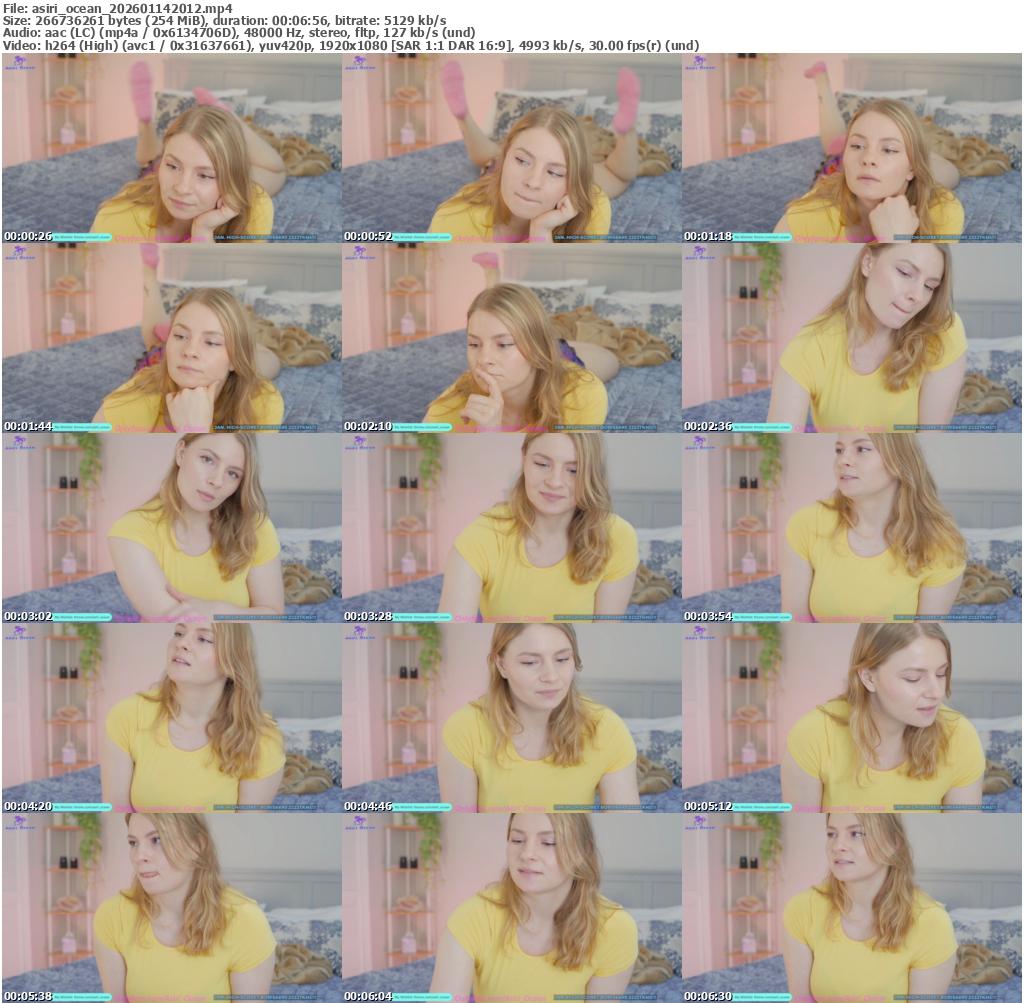The image size is (1024, 1003).
Task: Select the thumbnail frame stamped 00:04:20
Action: tap(172, 718)
